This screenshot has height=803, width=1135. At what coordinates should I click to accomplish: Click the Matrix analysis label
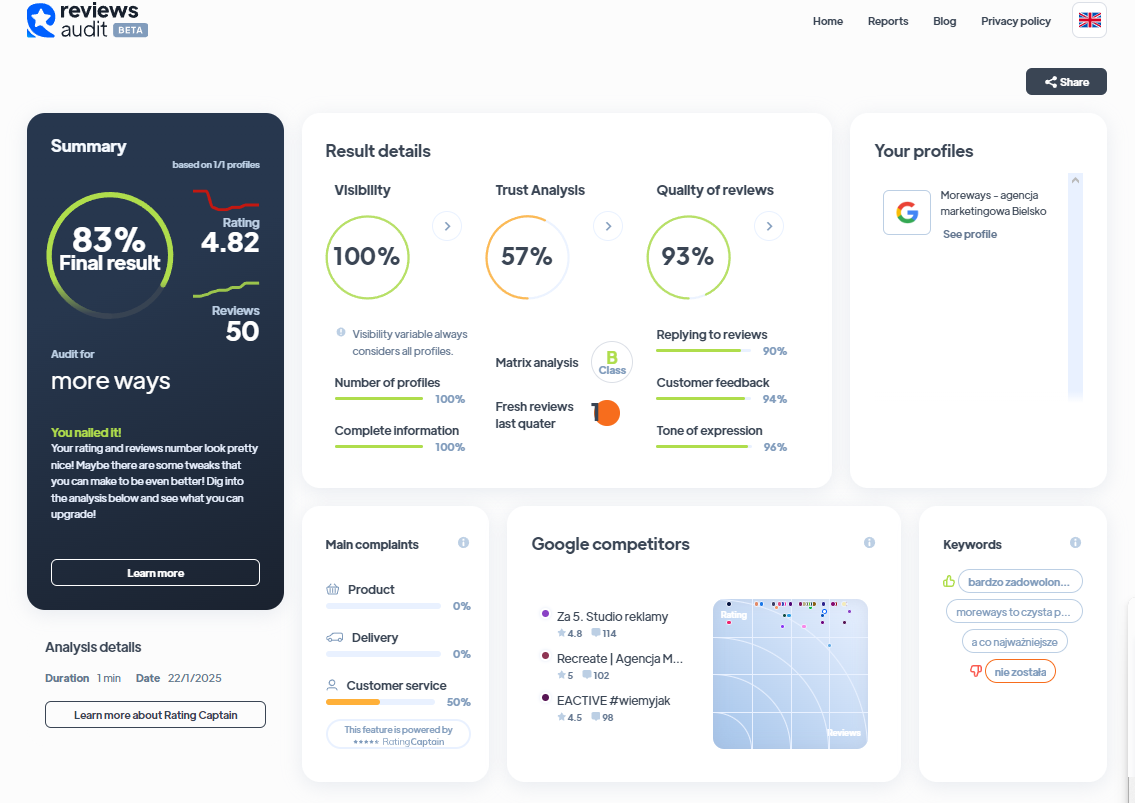click(537, 363)
